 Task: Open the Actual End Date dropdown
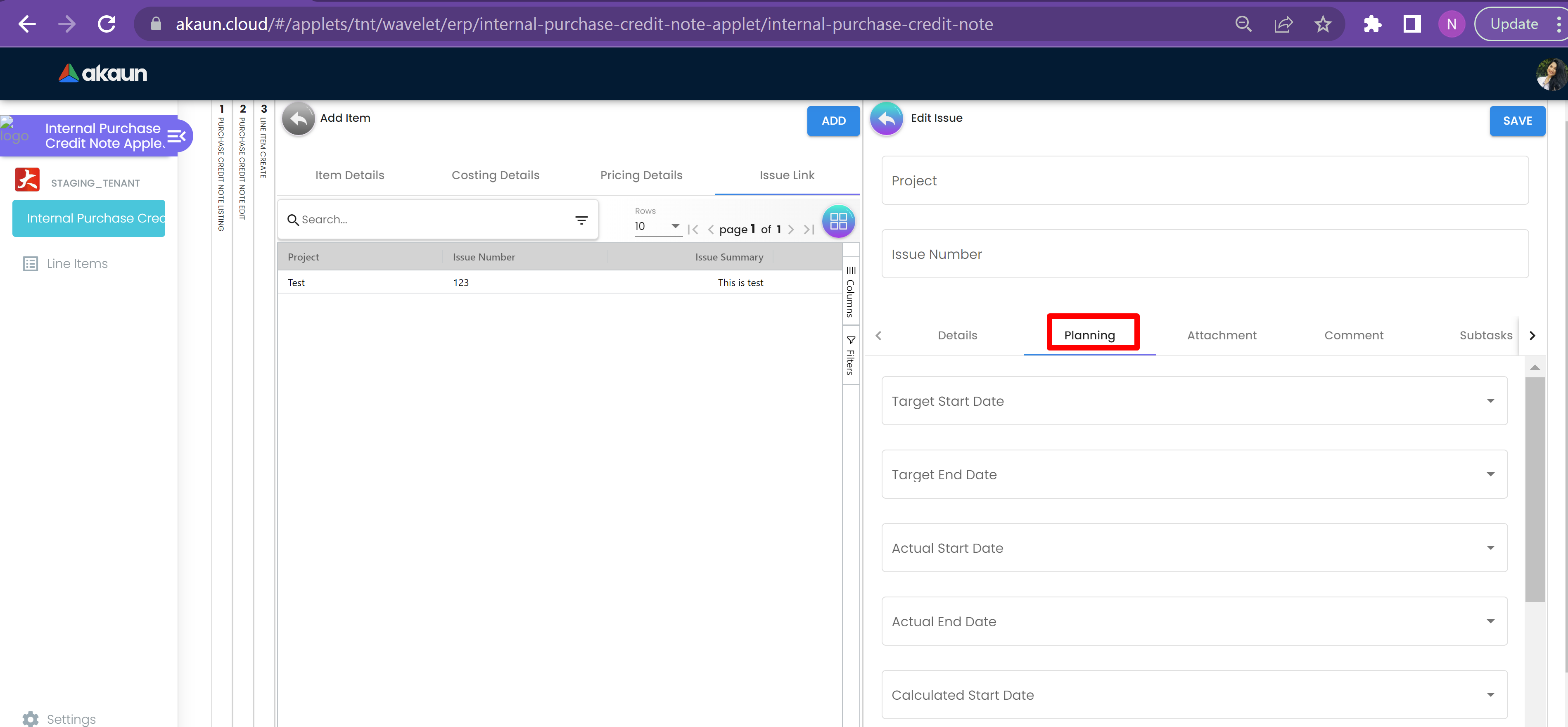[x=1490, y=621]
